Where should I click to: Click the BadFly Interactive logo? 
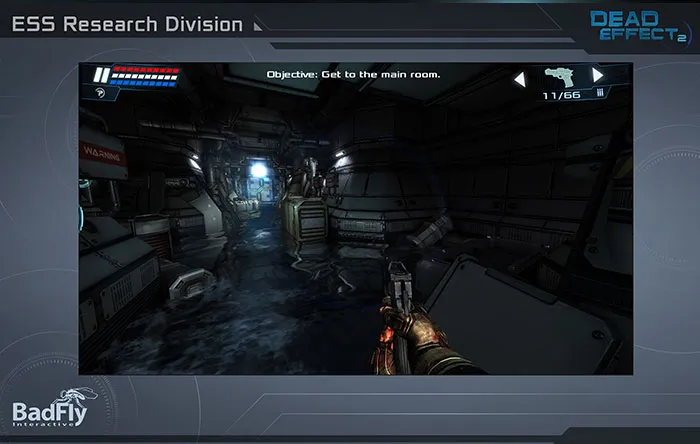coord(54,407)
